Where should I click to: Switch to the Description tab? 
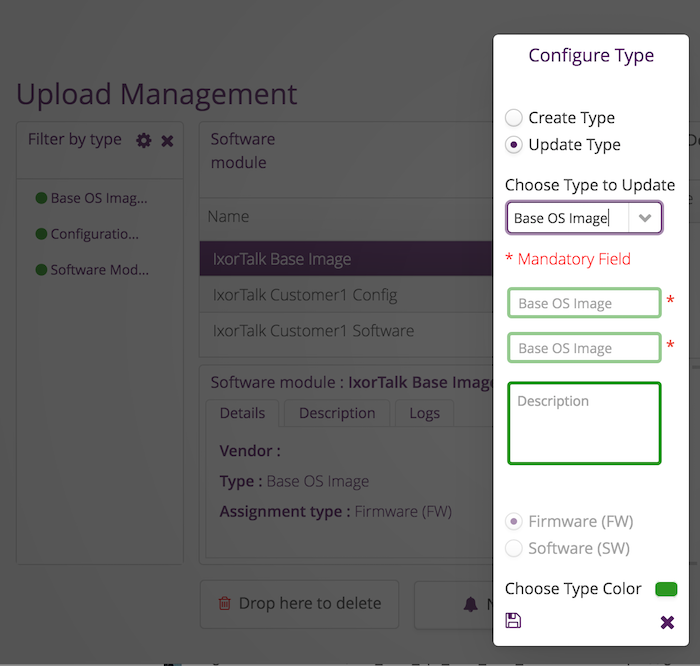point(337,413)
